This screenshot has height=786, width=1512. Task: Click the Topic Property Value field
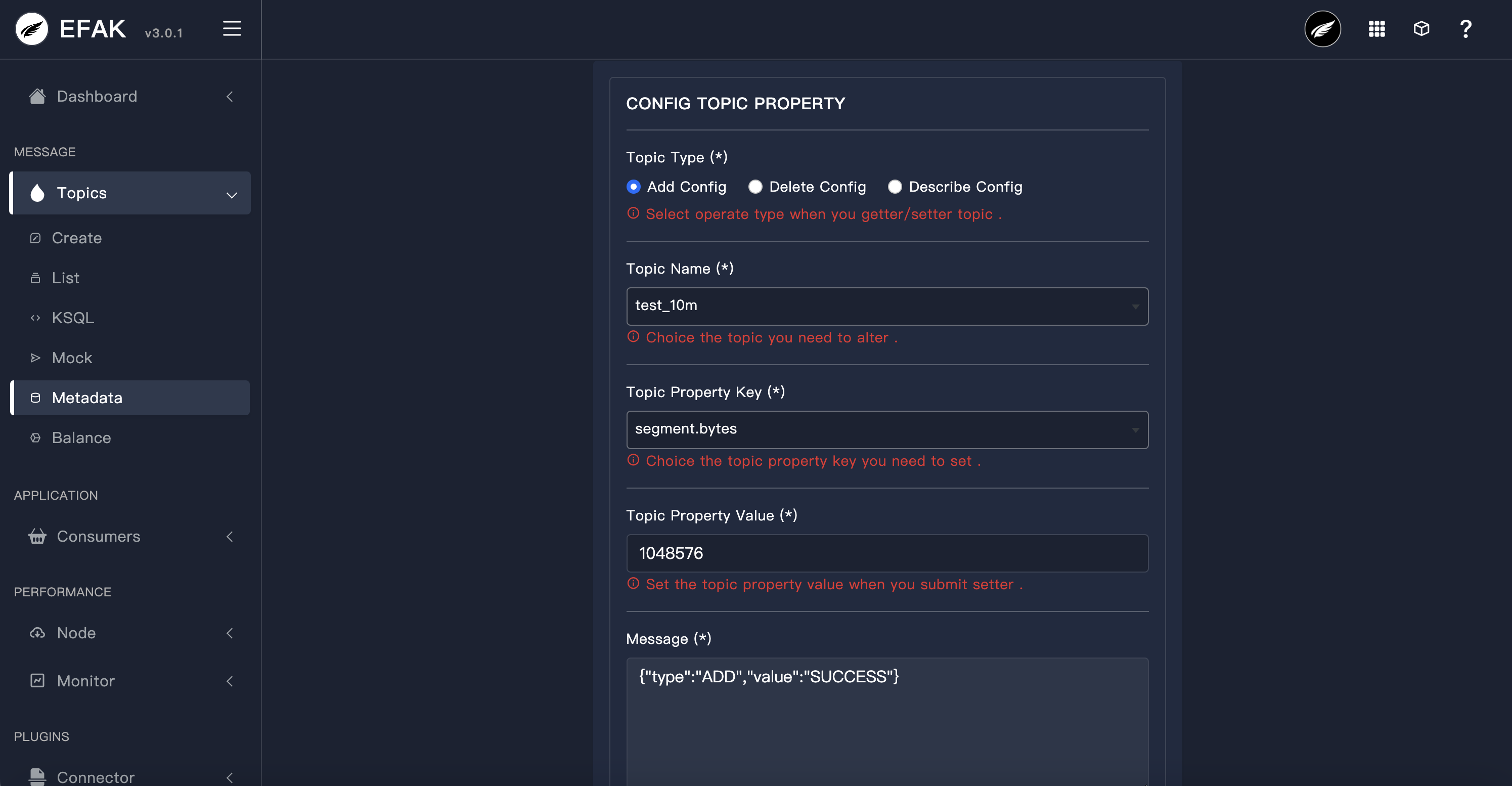click(887, 553)
